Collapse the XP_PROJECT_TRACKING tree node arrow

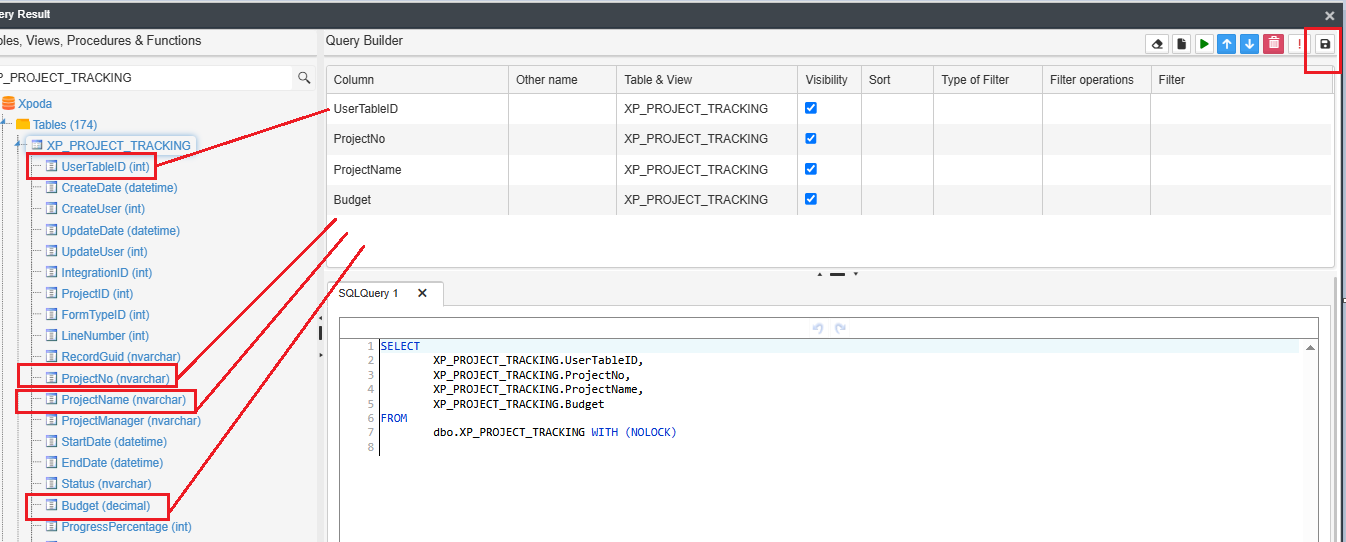click(20, 145)
